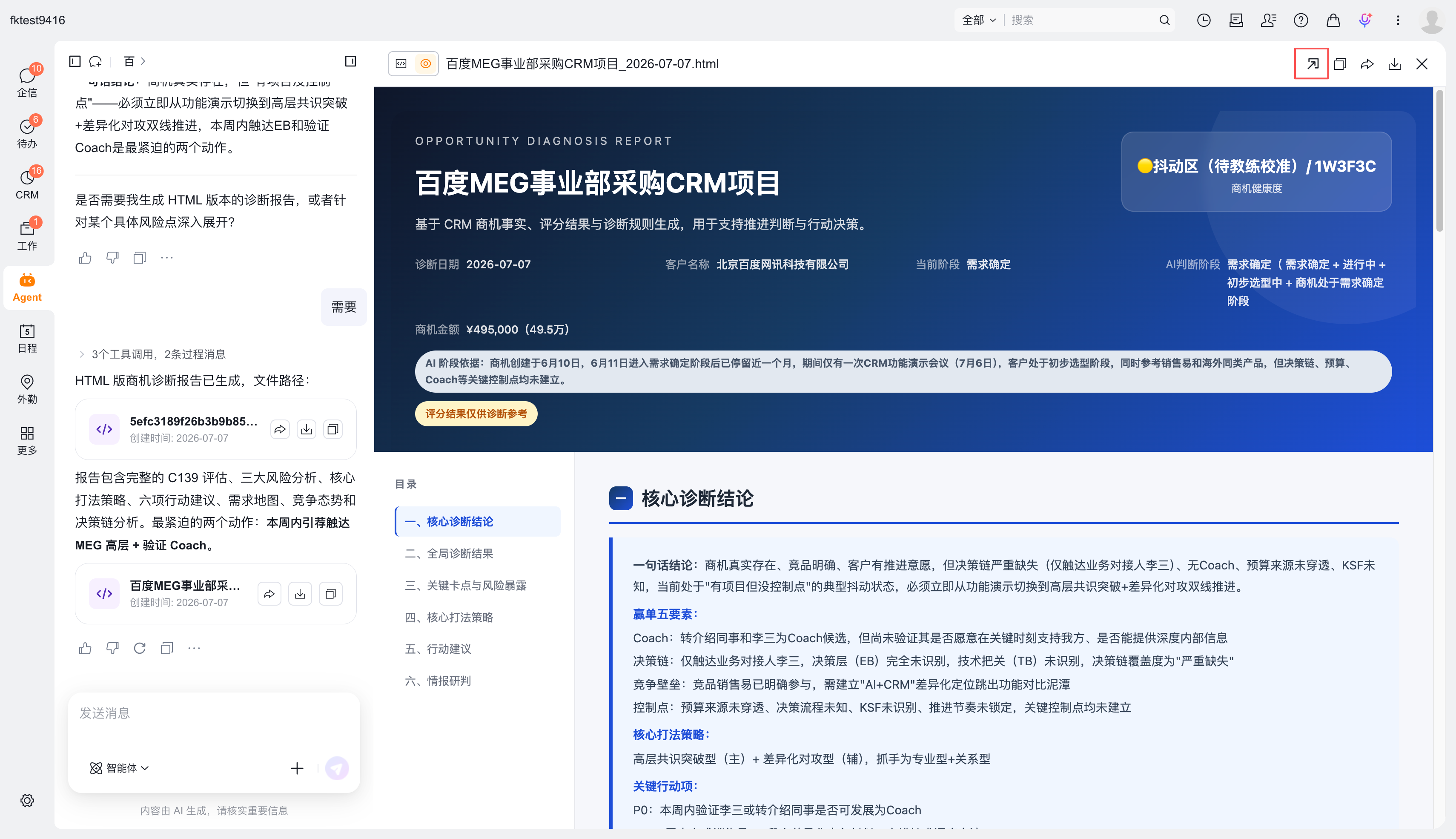Open settings gear in the sidebar
The width and height of the screenshot is (1456, 839).
click(27, 800)
